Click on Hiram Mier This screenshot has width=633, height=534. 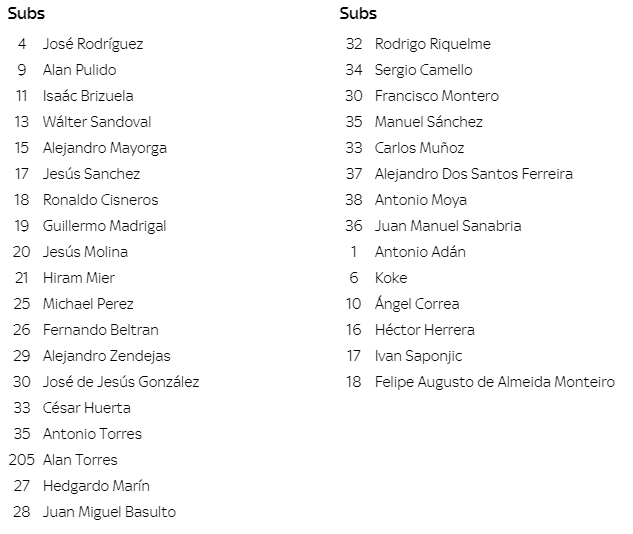click(x=78, y=278)
